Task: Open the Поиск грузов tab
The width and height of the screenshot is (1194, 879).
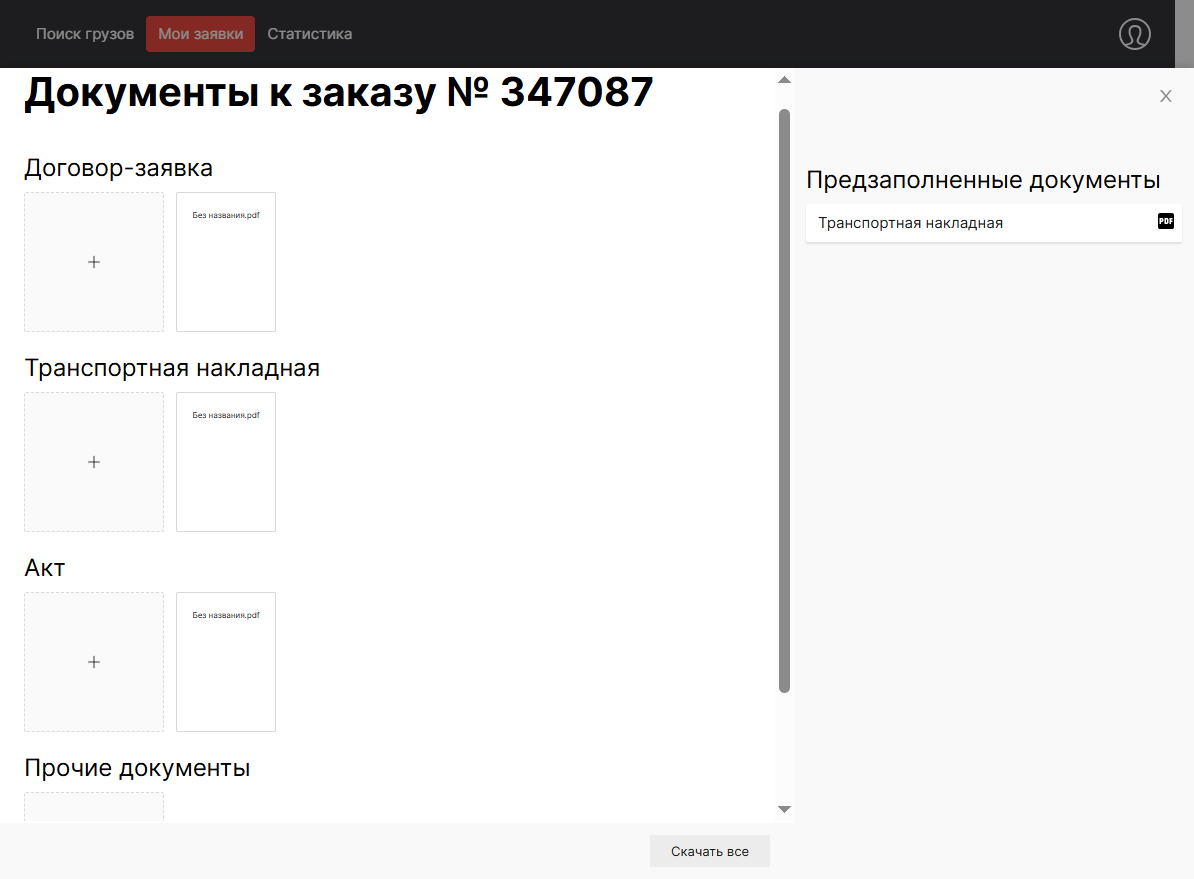Action: point(85,34)
